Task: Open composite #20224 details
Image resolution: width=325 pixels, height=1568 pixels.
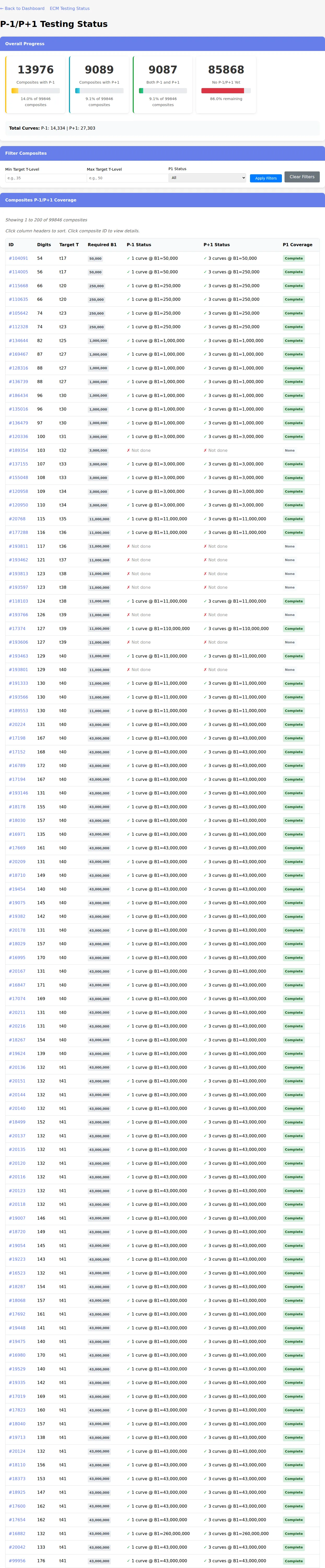Action: (x=17, y=724)
